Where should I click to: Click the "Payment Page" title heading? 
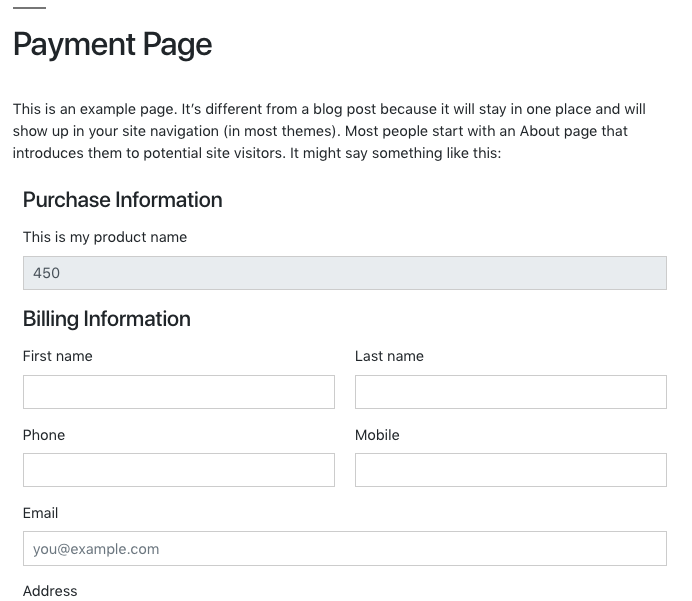113,45
